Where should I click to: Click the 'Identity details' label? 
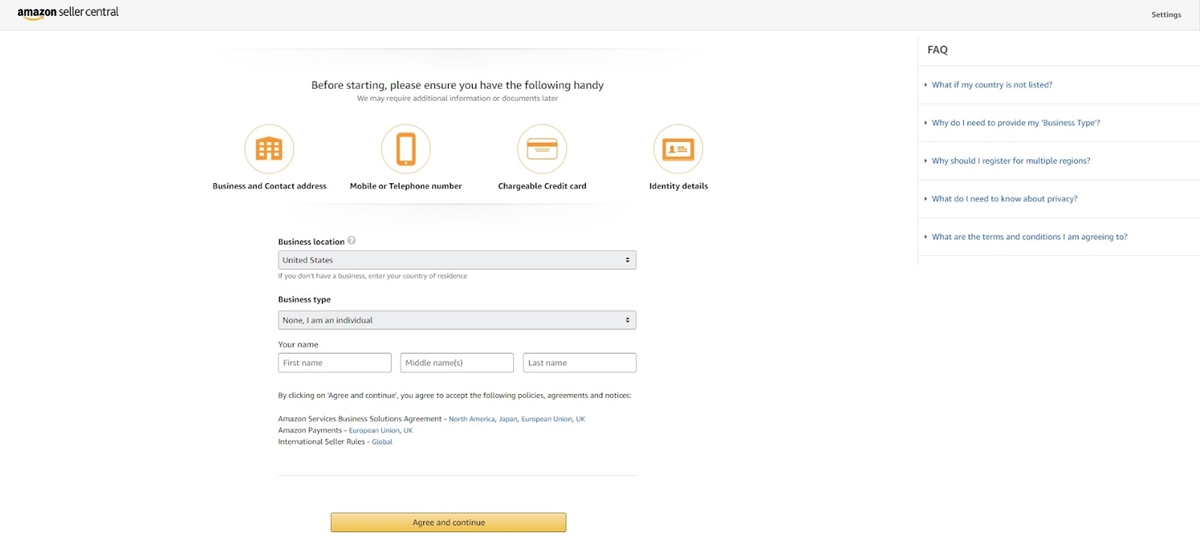coord(678,186)
